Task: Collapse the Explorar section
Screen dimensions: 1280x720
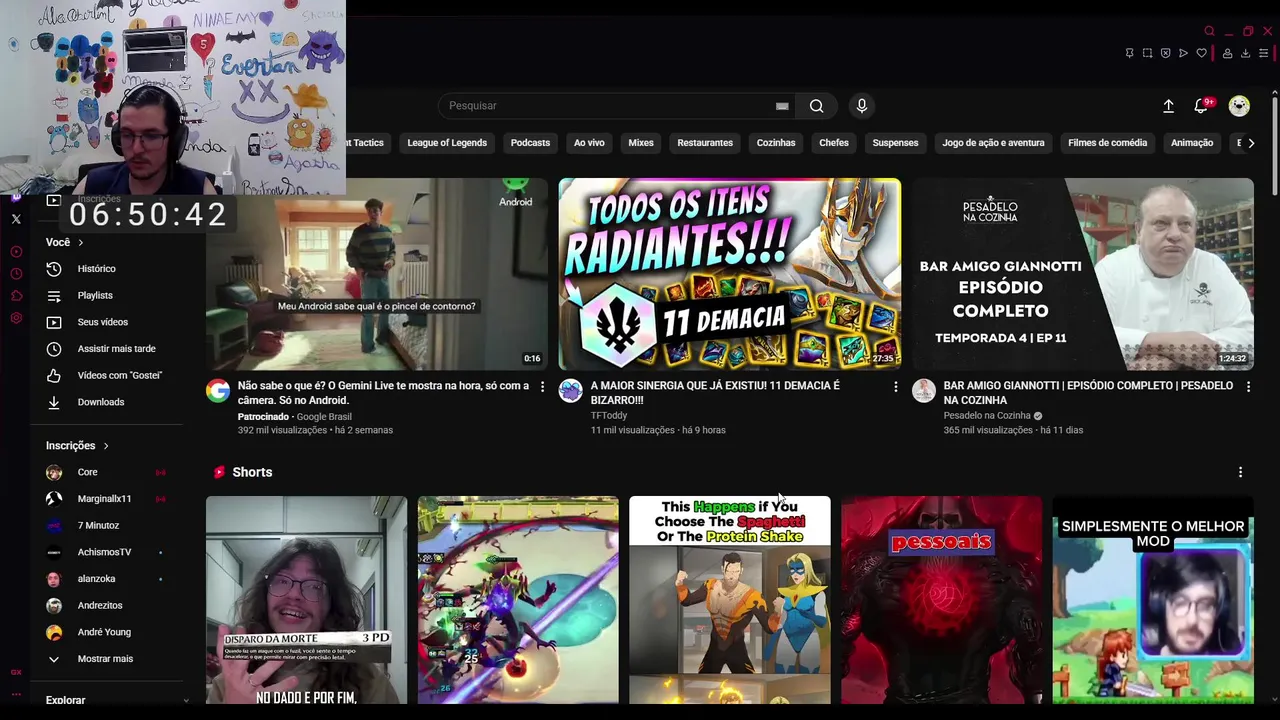Action: pos(185,701)
